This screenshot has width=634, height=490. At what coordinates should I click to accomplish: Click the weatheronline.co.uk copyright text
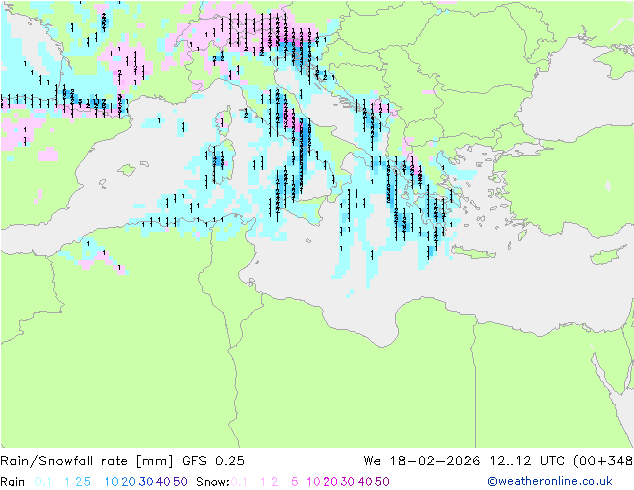(550, 481)
